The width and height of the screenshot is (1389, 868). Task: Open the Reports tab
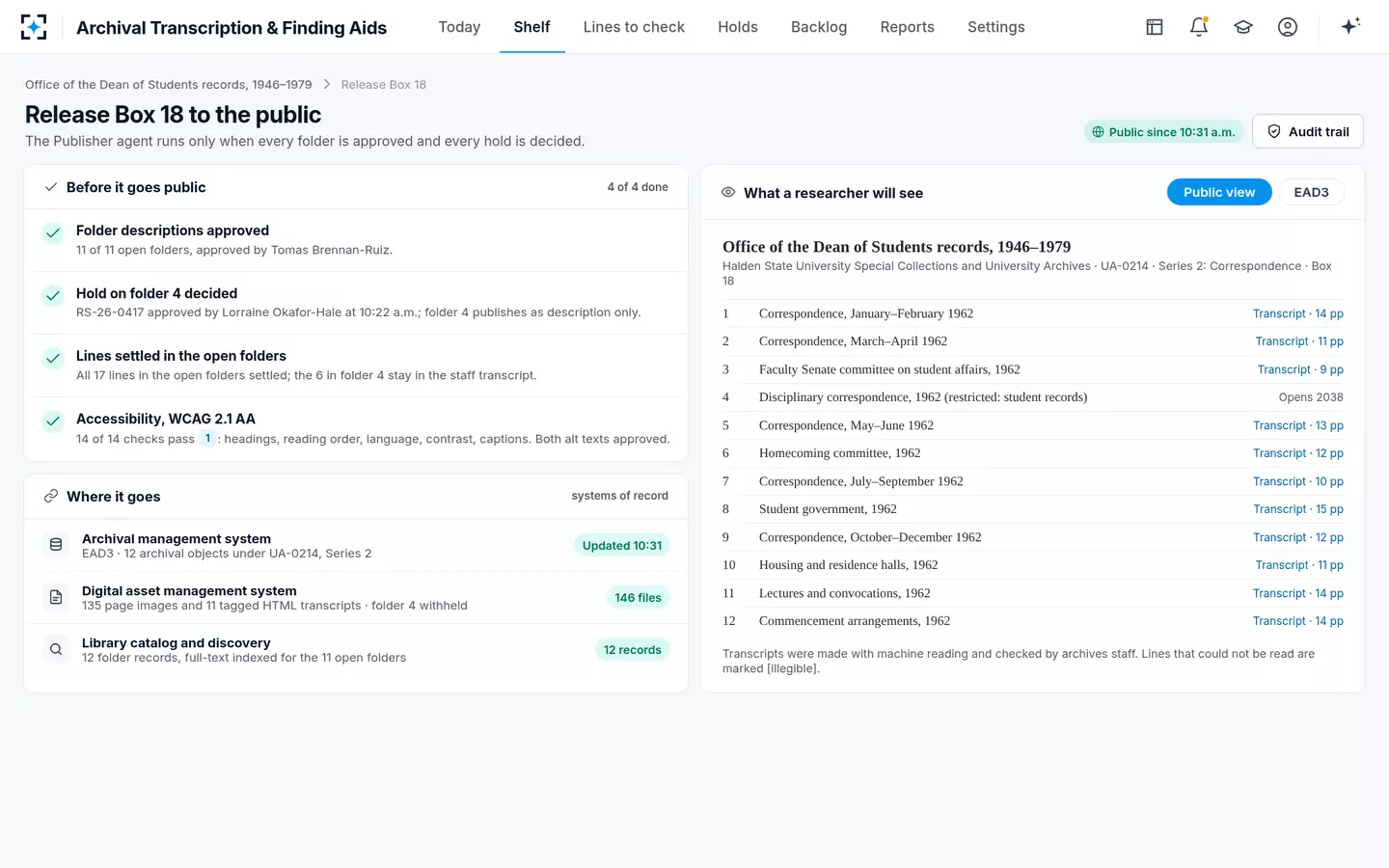pos(907,27)
